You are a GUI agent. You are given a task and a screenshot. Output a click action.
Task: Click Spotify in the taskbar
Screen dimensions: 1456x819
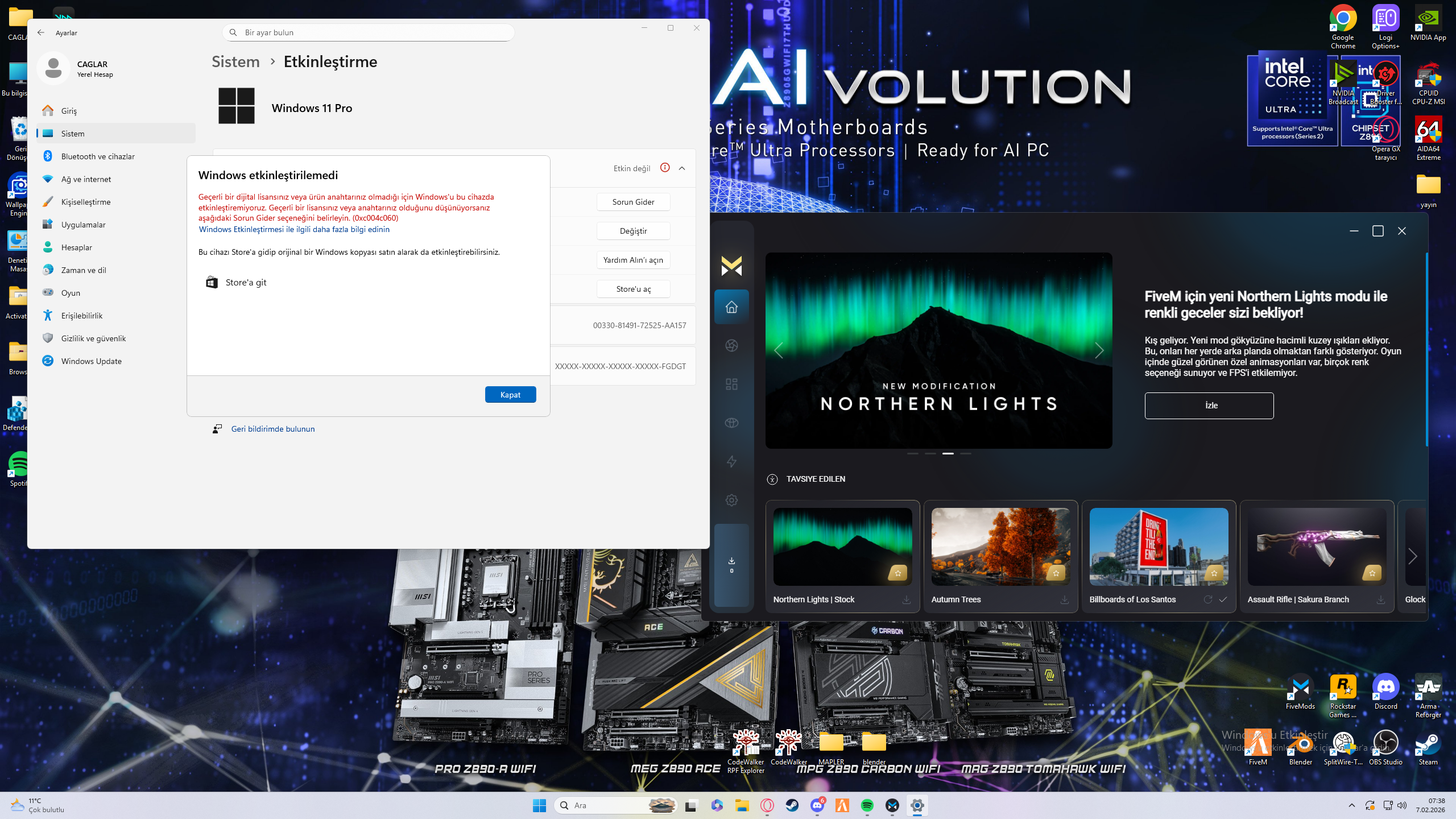pyautogui.click(x=867, y=805)
